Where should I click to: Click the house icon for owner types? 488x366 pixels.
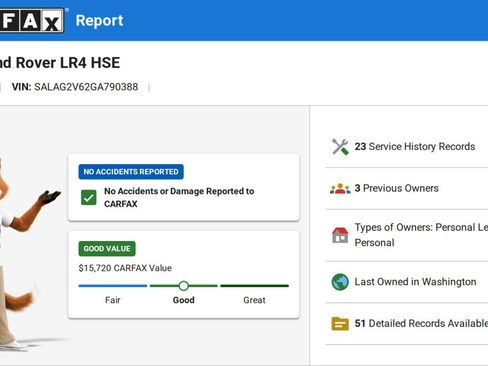pos(340,235)
